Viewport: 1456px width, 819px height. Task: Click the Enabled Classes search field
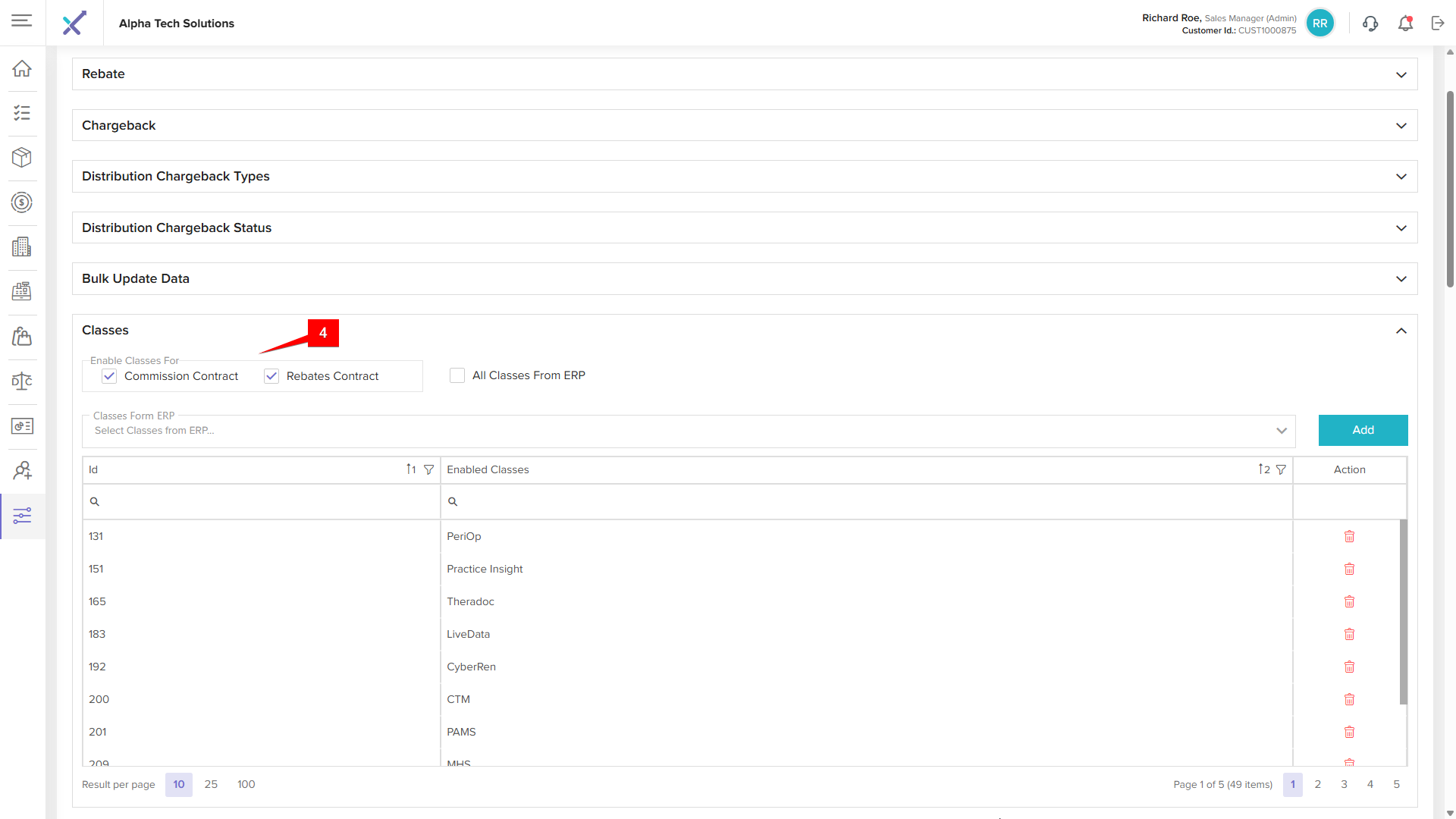[866, 501]
